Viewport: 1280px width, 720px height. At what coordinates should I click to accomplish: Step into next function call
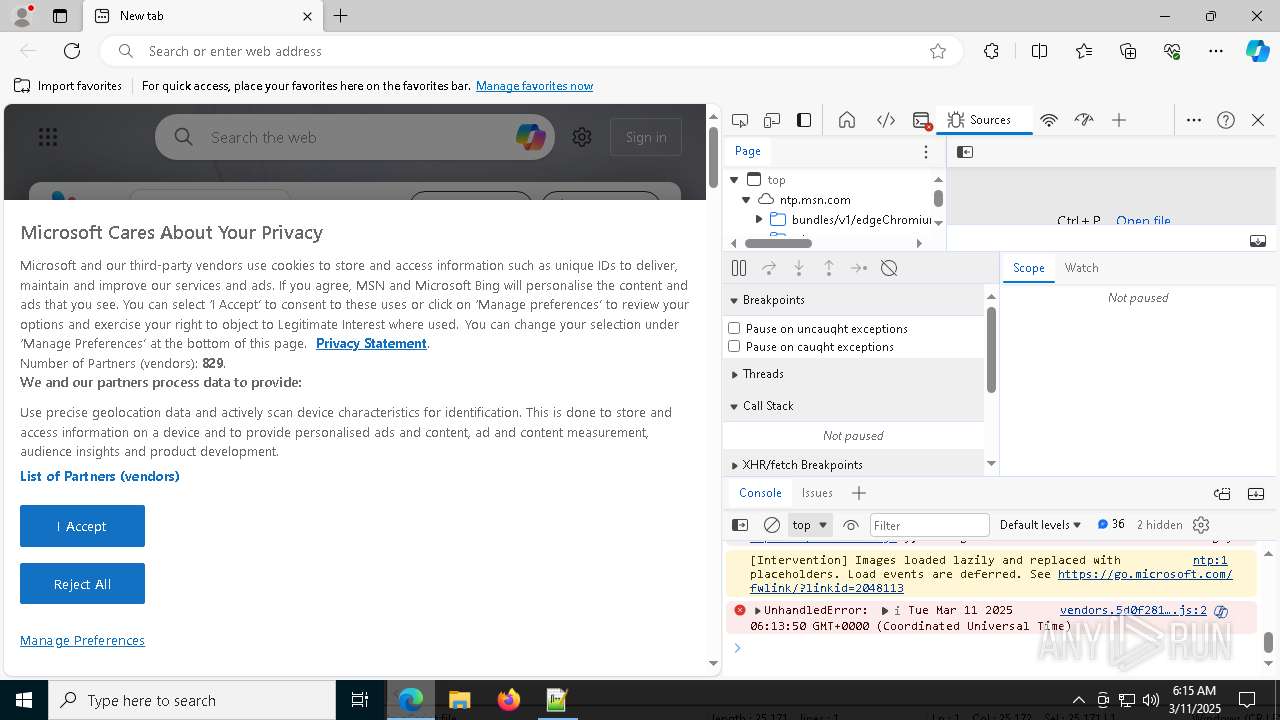coord(799,268)
